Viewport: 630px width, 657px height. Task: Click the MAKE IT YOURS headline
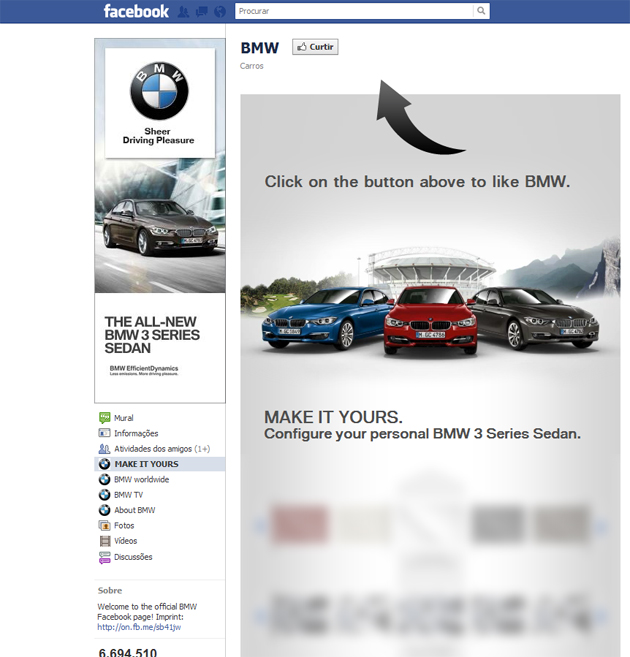pos(333,417)
